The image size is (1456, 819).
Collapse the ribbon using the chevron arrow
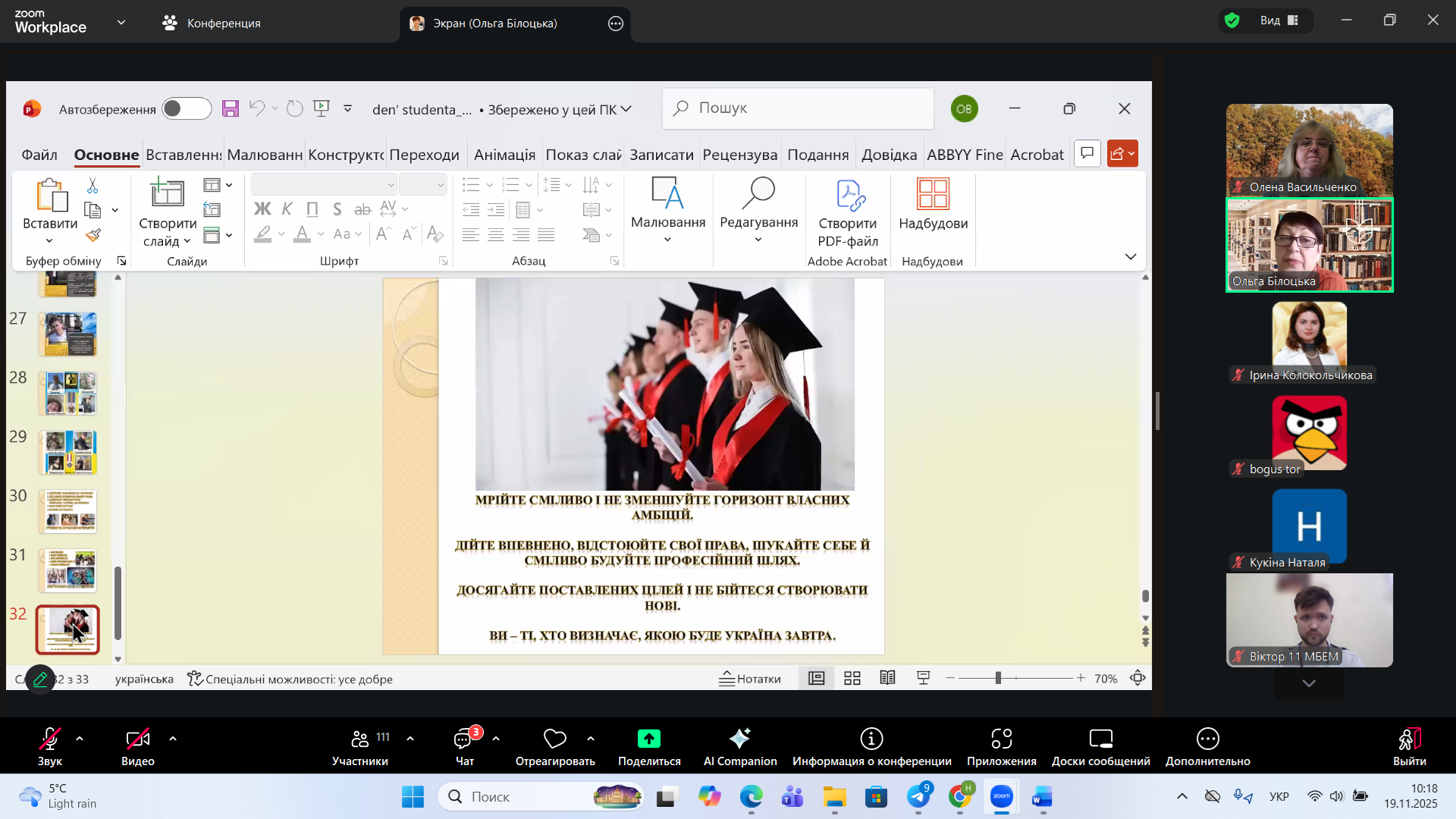point(1130,257)
